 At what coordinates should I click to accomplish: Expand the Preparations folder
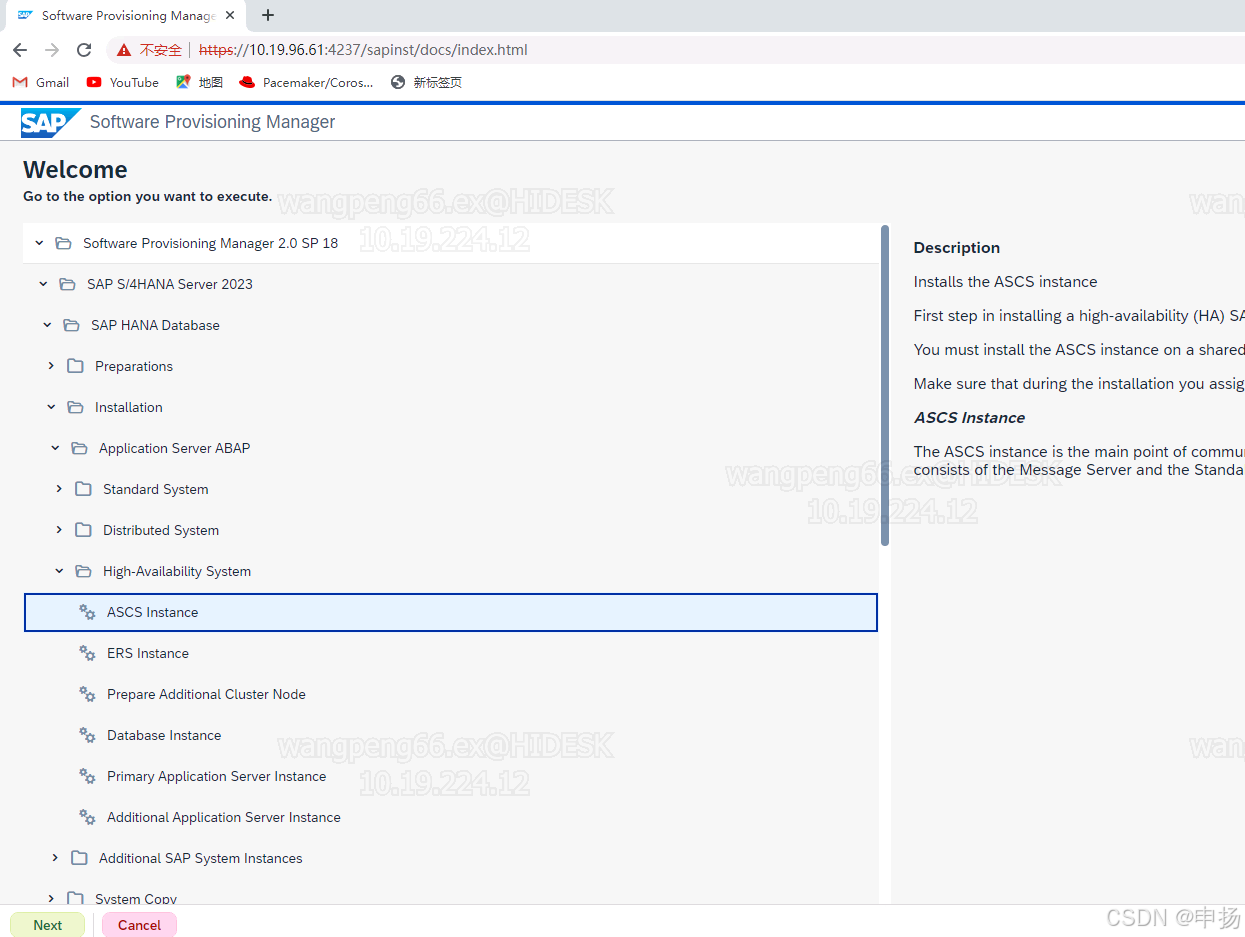51,366
